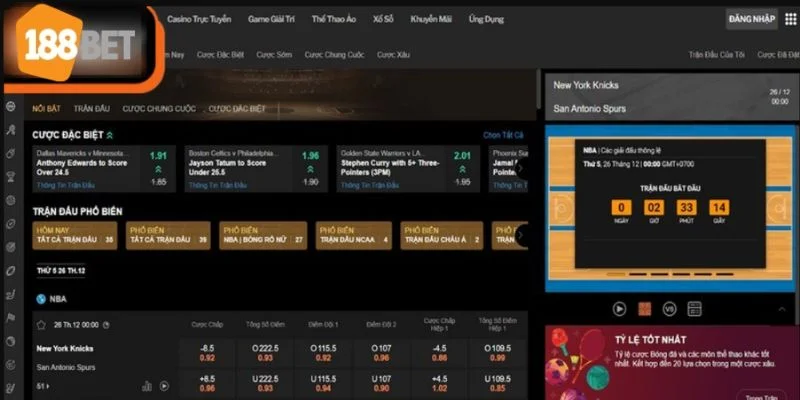Open the apps grid menu icon
Viewport: 800px width, 400px height.
(790, 19)
